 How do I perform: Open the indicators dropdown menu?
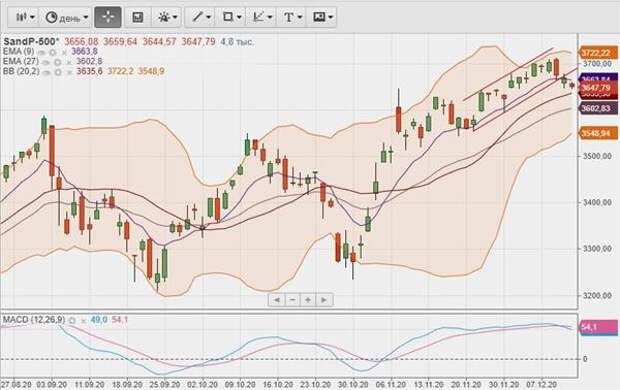pos(167,17)
